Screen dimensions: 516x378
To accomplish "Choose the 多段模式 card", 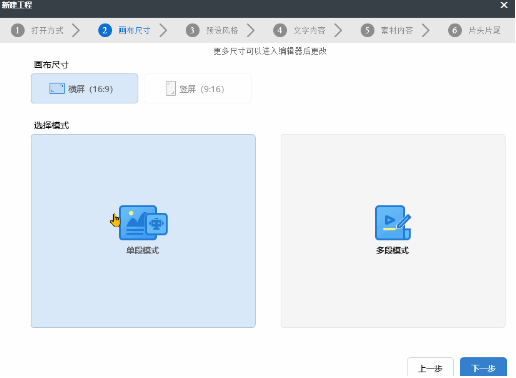I will pyautogui.click(x=393, y=231).
